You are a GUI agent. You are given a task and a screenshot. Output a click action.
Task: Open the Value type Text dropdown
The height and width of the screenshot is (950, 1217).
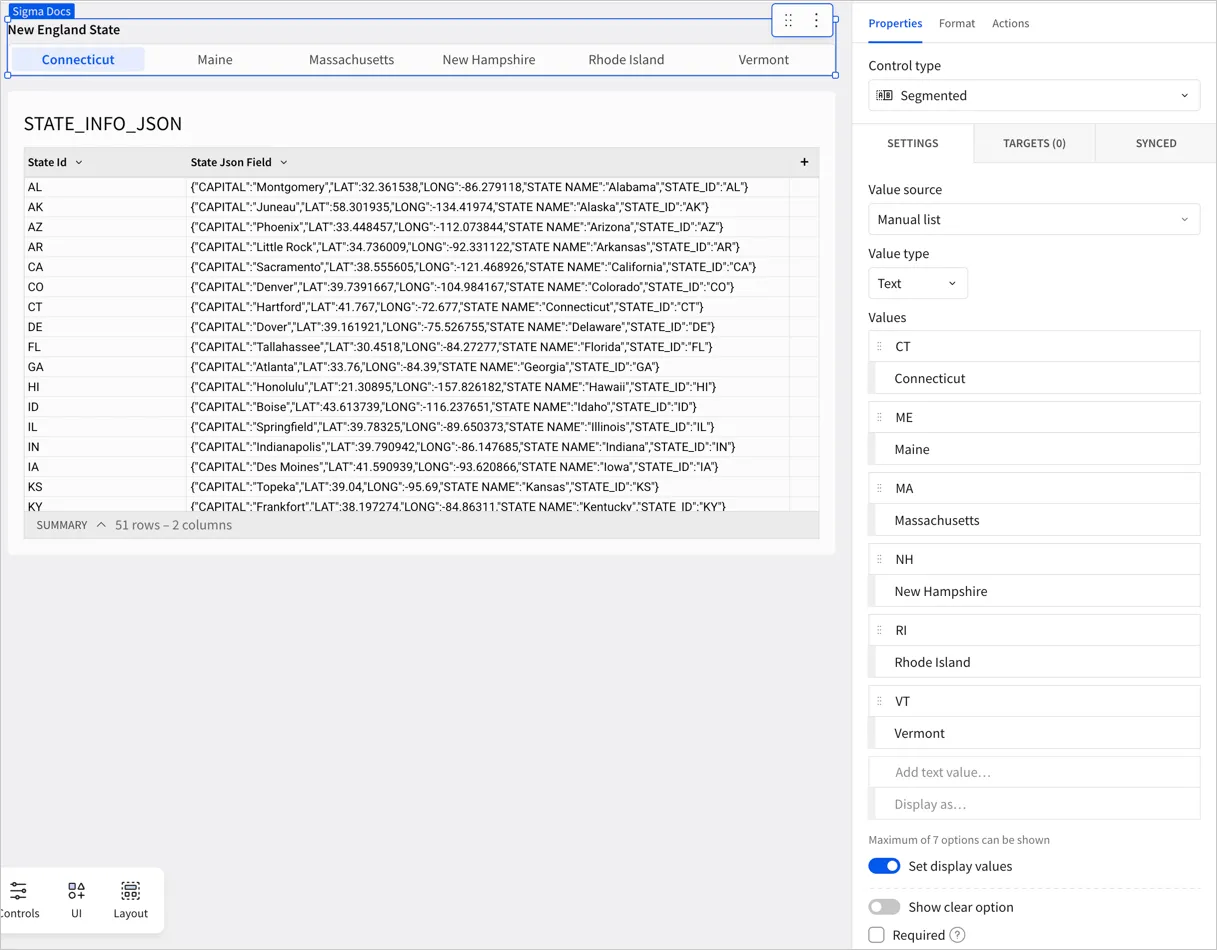click(917, 284)
